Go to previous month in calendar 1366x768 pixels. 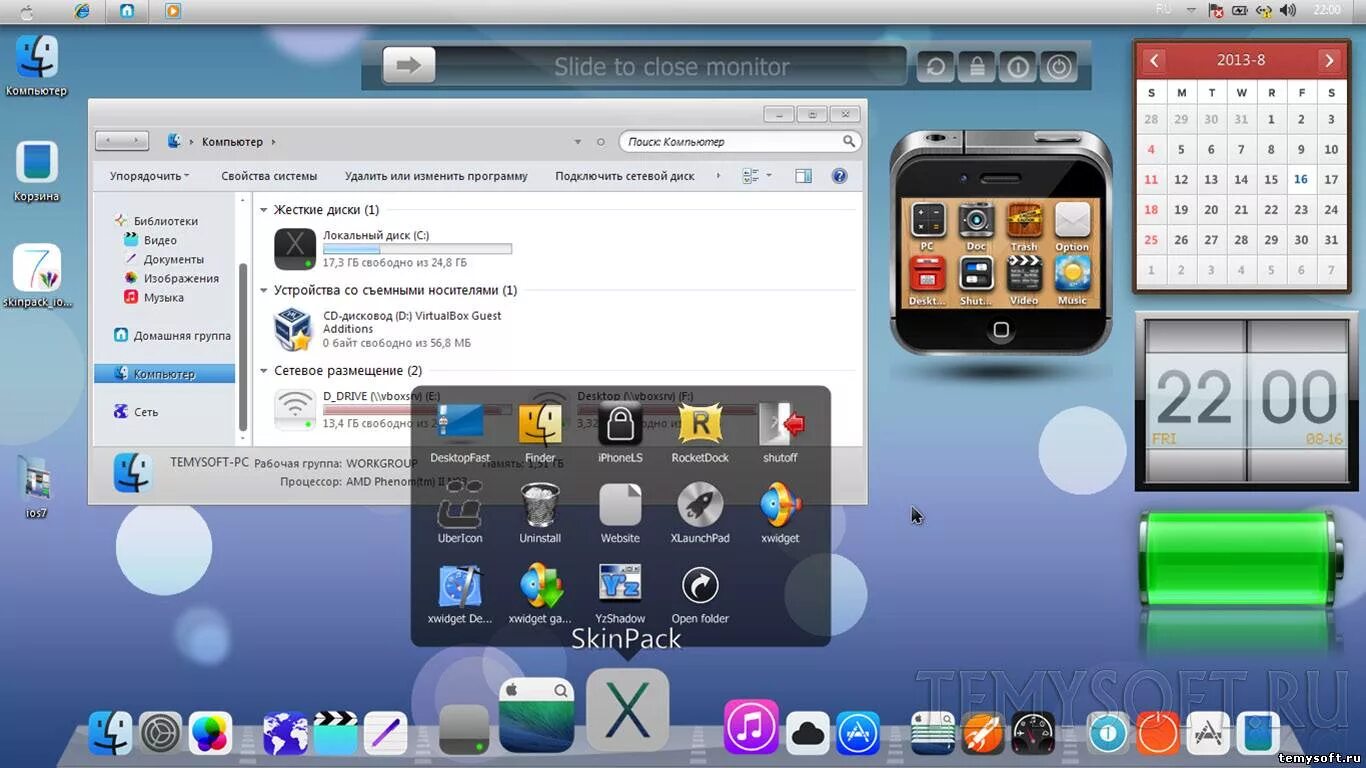click(x=1154, y=60)
